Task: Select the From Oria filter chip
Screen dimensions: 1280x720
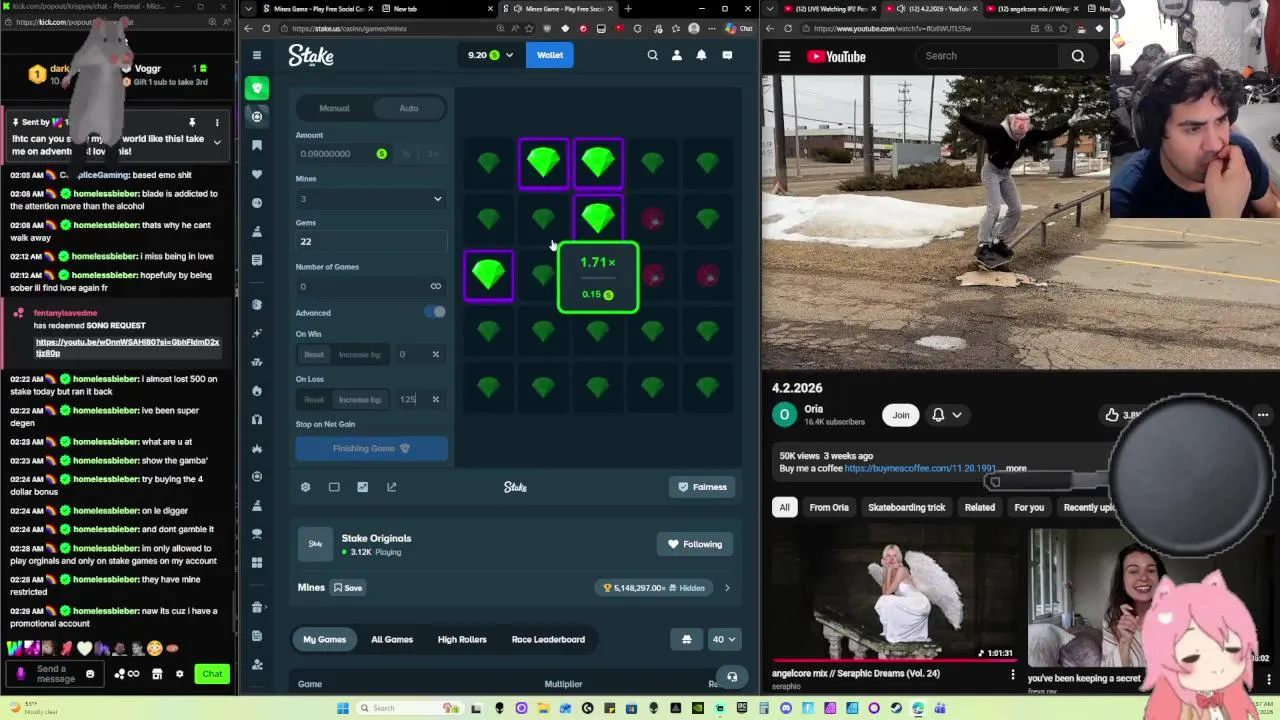Action: click(x=829, y=507)
